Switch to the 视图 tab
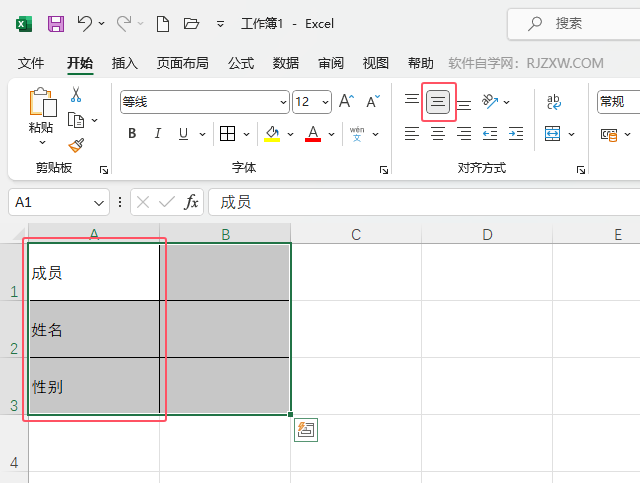 (x=376, y=63)
